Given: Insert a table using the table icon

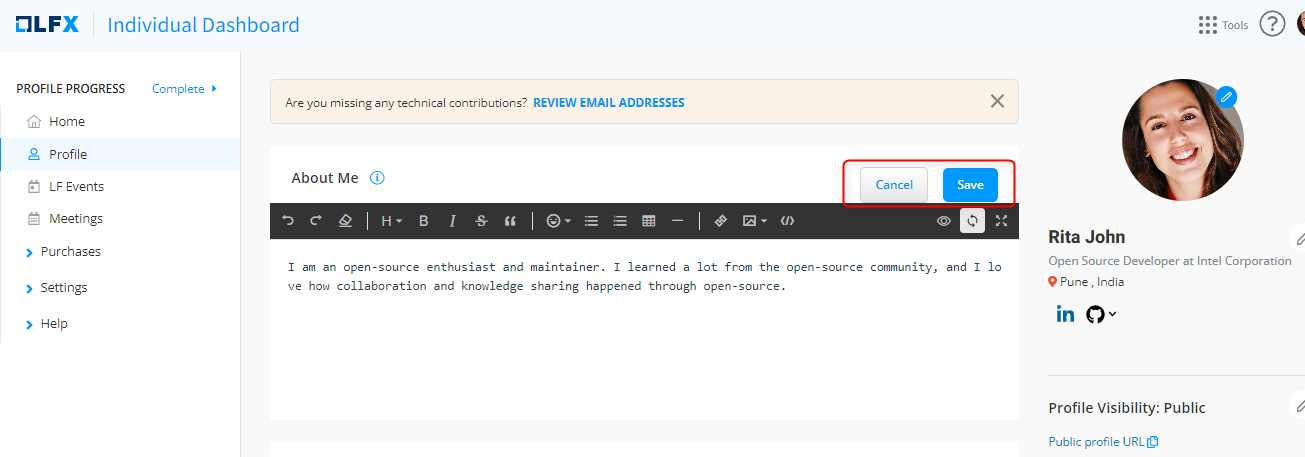Looking at the screenshot, I should 648,221.
